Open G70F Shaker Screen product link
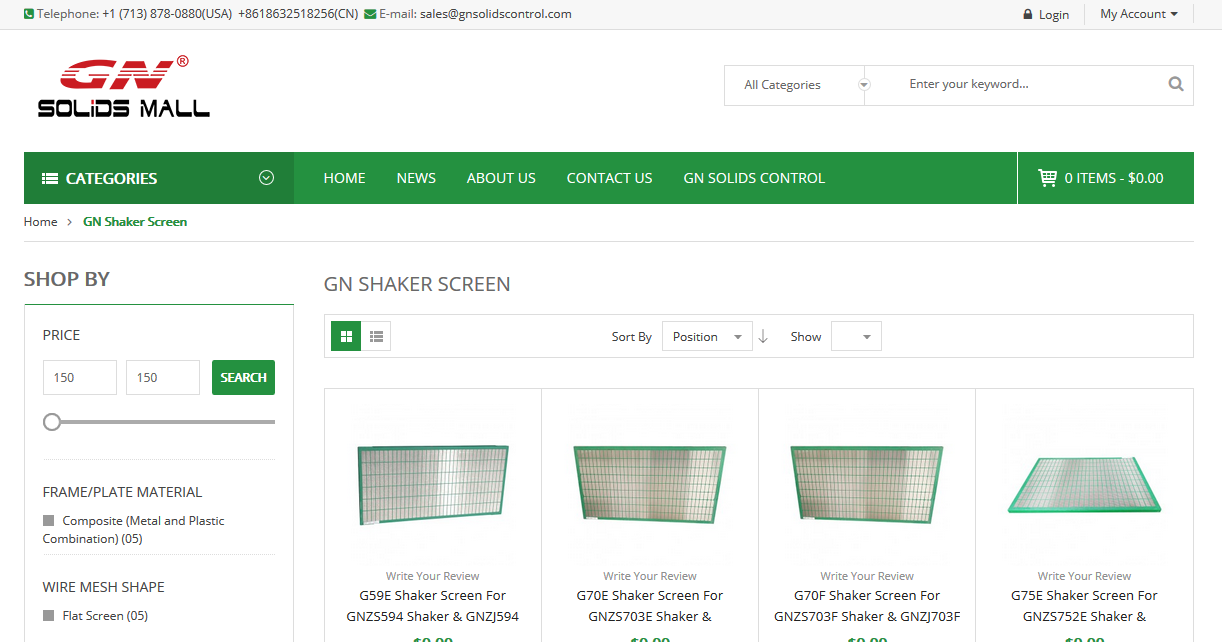Screen dimensions: 1222x642 pyautogui.click(x=867, y=606)
